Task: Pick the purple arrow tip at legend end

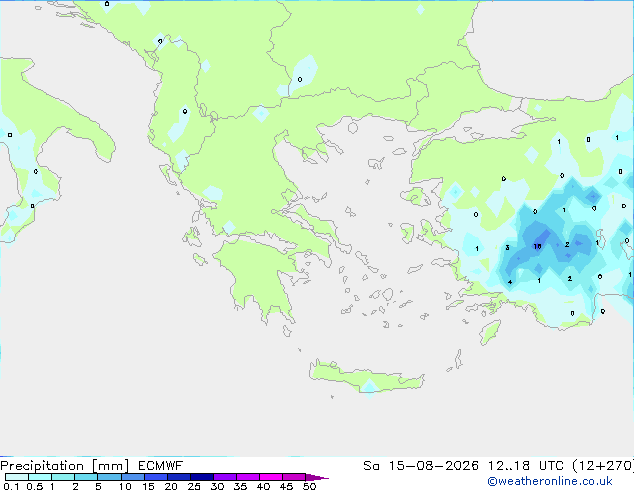Action: [317, 477]
